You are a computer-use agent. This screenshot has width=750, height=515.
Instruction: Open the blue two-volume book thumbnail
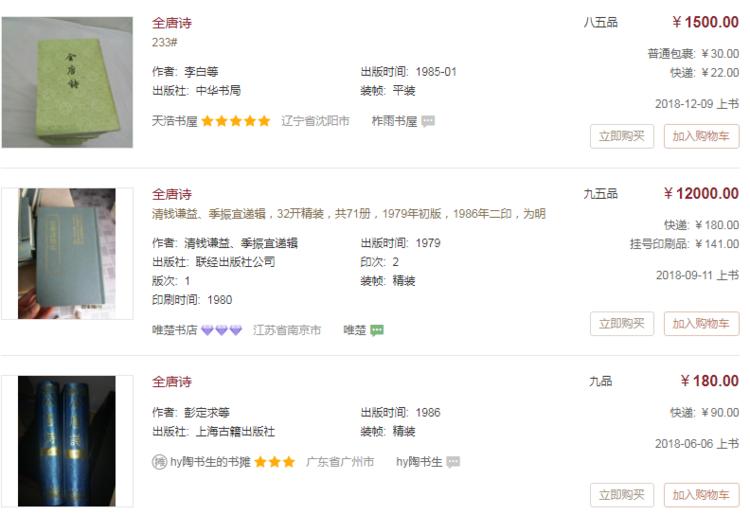click(x=67, y=441)
